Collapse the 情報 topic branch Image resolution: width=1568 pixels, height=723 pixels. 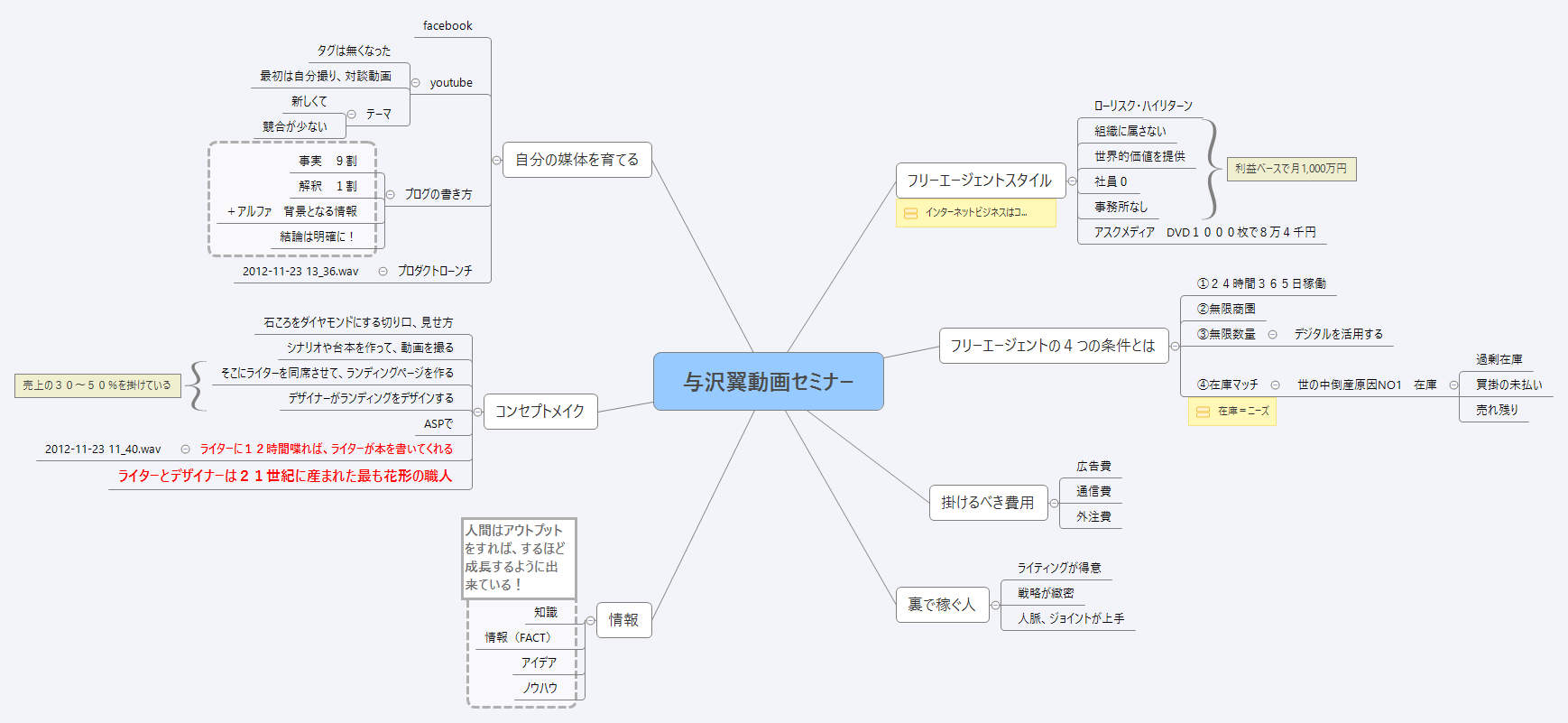point(590,621)
